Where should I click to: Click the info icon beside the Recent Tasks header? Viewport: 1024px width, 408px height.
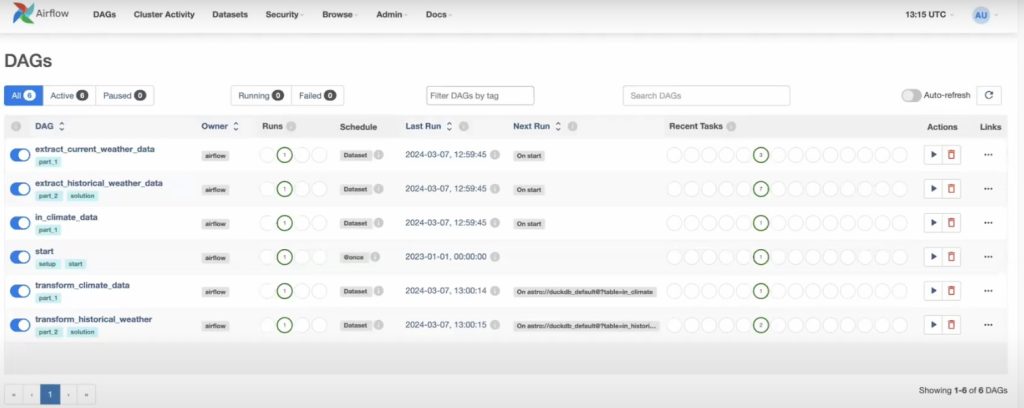[x=732, y=127]
